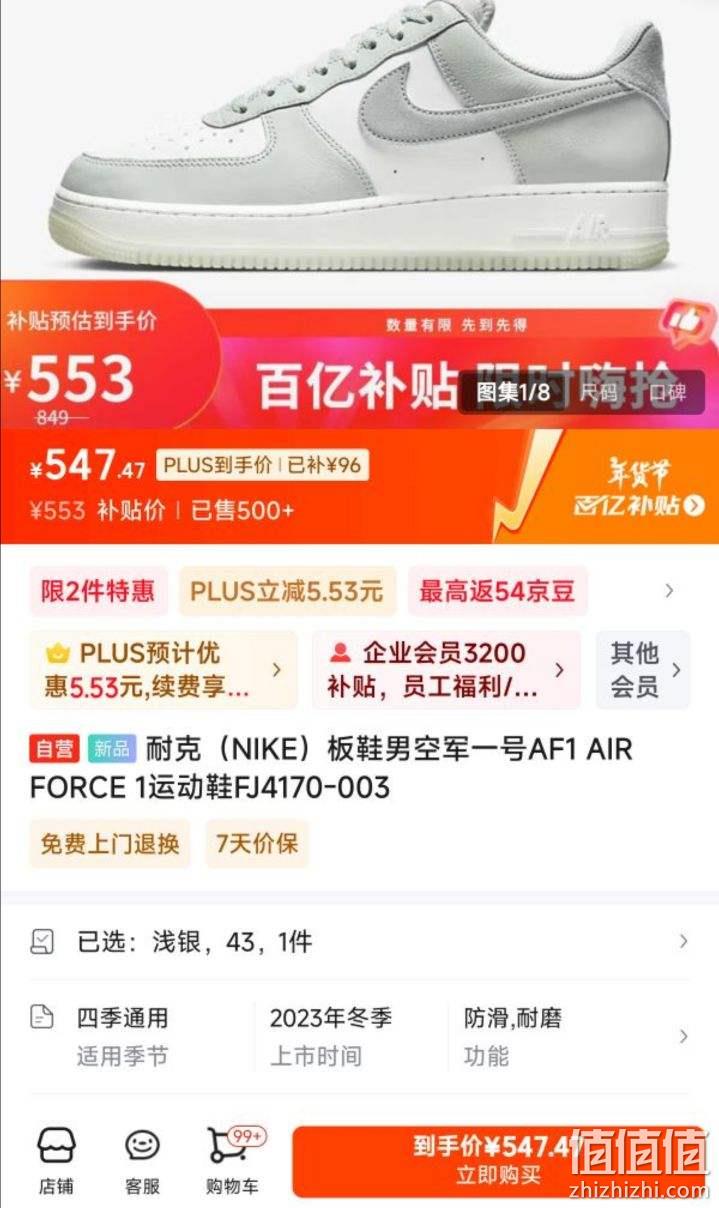This screenshot has height=1208, width=719.
Task: Tap the 7天价保 service tag
Action: click(257, 843)
